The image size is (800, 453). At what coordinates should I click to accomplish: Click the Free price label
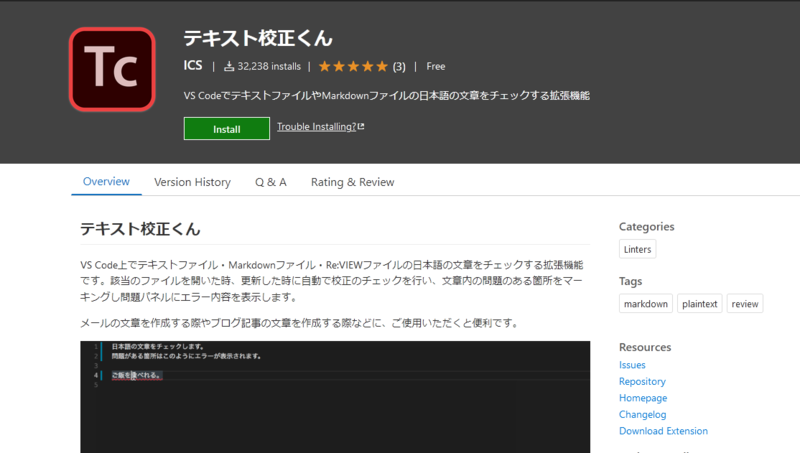point(436,66)
